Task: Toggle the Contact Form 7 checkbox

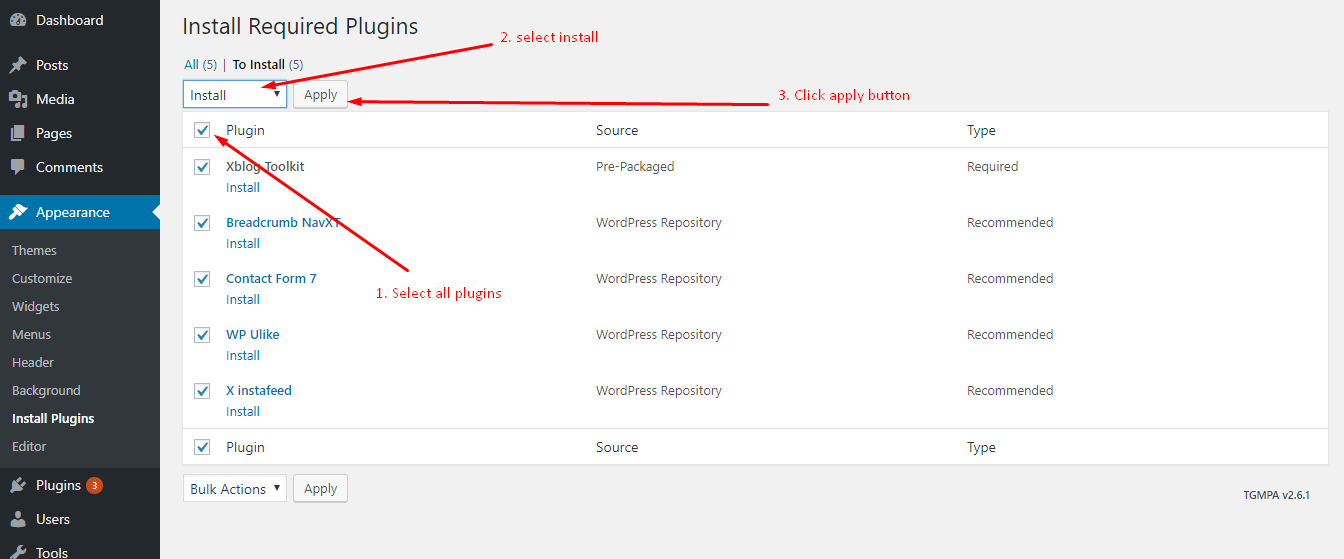Action: 203,279
